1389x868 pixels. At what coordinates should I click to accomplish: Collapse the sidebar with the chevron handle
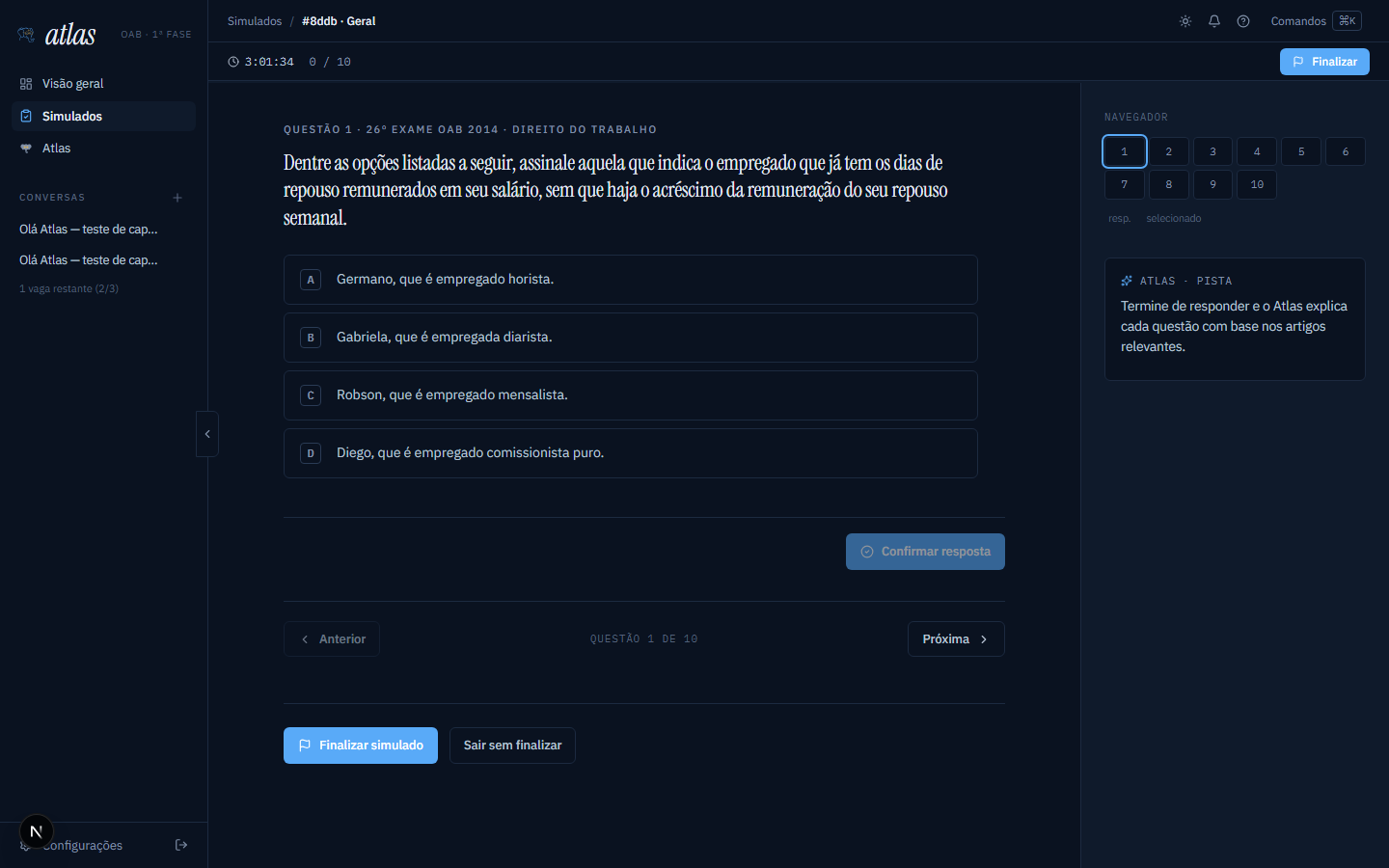(x=207, y=434)
